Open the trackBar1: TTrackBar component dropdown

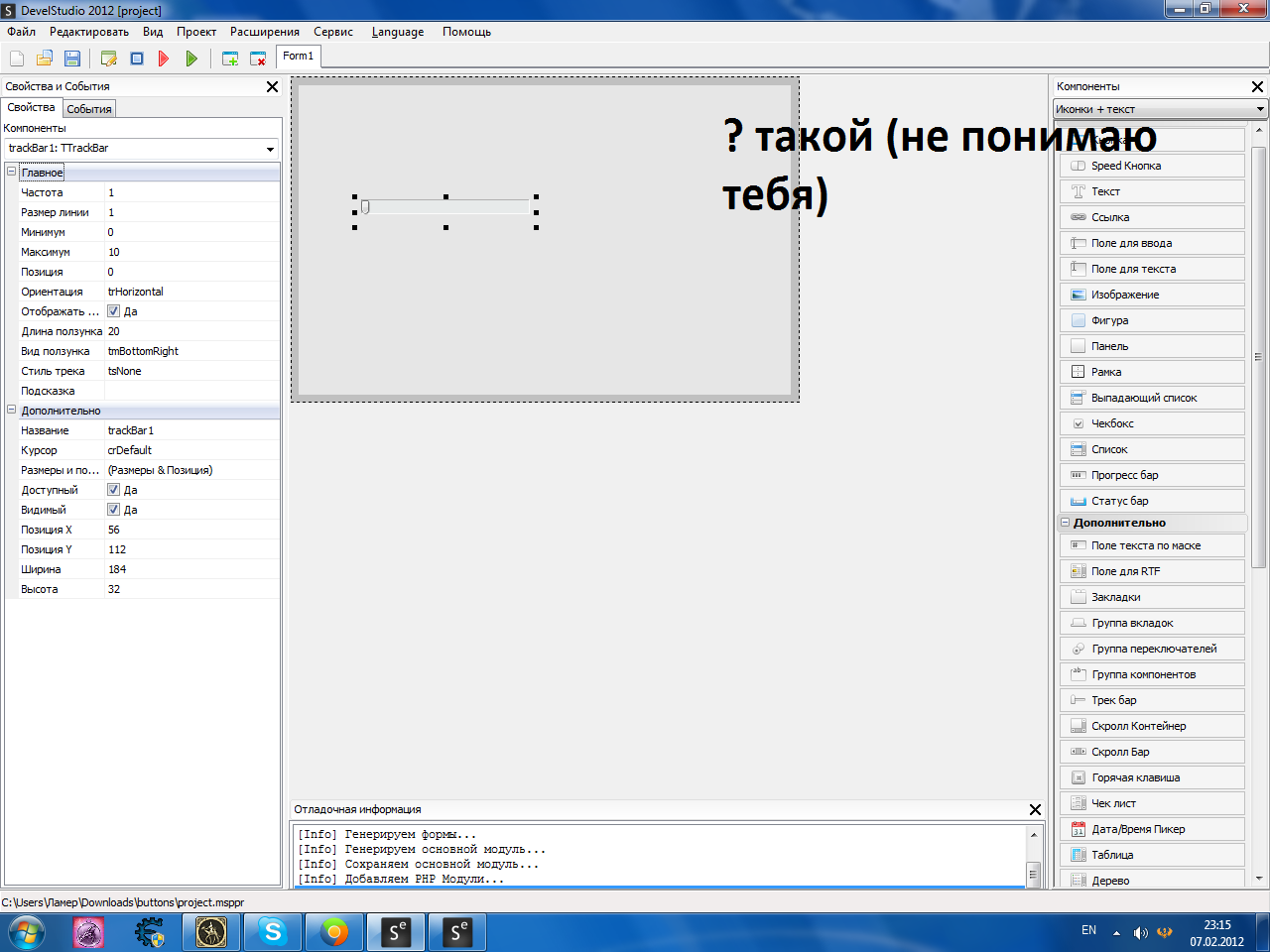pyautogui.click(x=270, y=149)
